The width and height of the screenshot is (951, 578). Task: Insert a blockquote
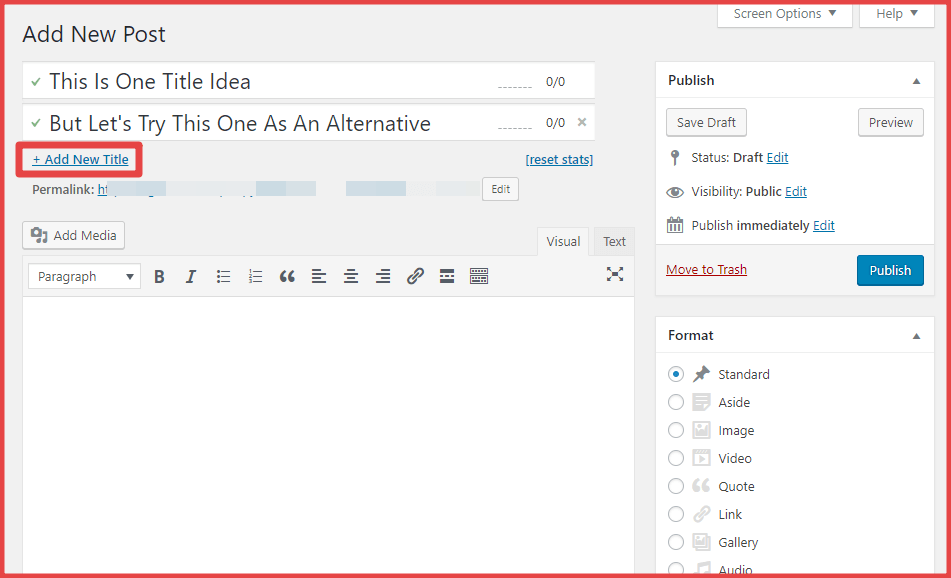click(287, 277)
